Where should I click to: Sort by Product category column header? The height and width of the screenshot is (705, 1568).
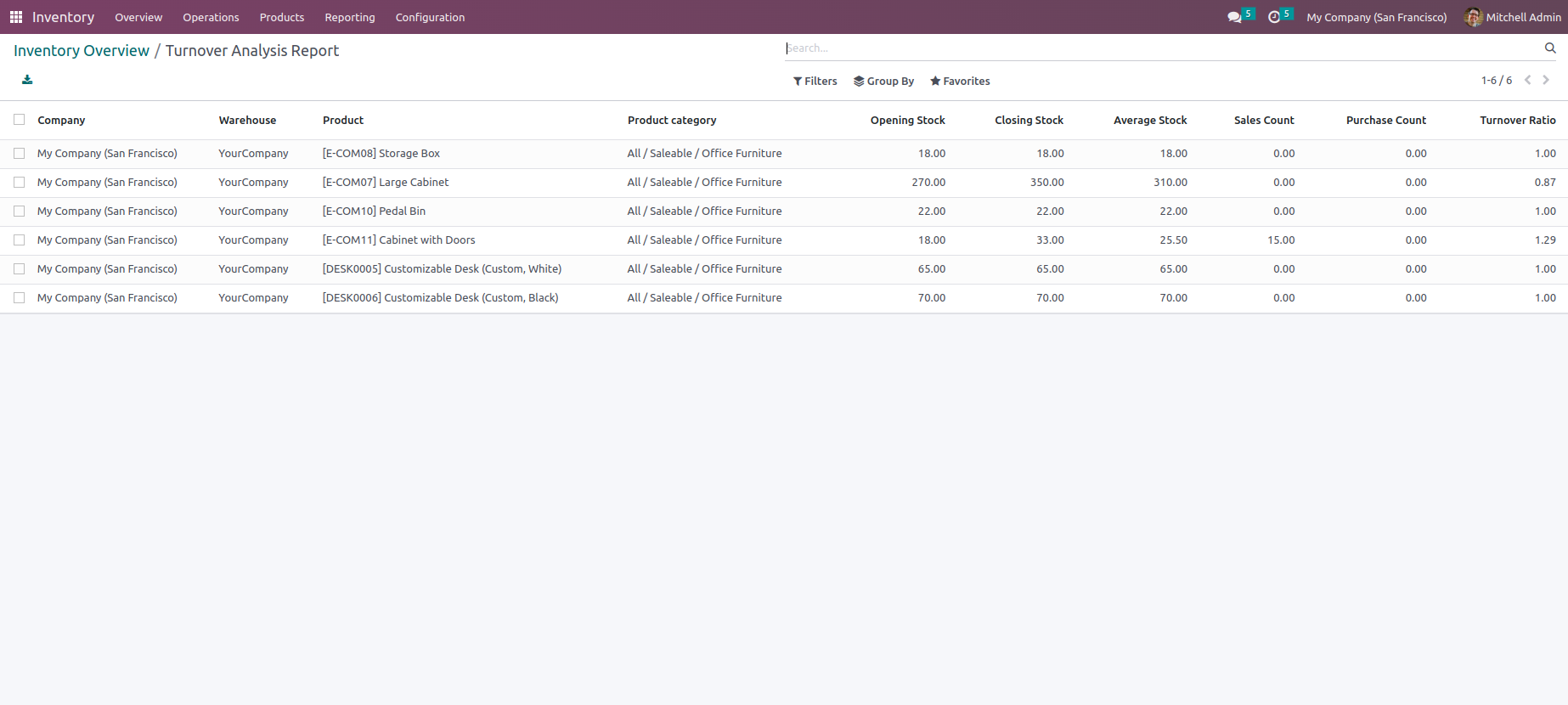click(x=672, y=121)
